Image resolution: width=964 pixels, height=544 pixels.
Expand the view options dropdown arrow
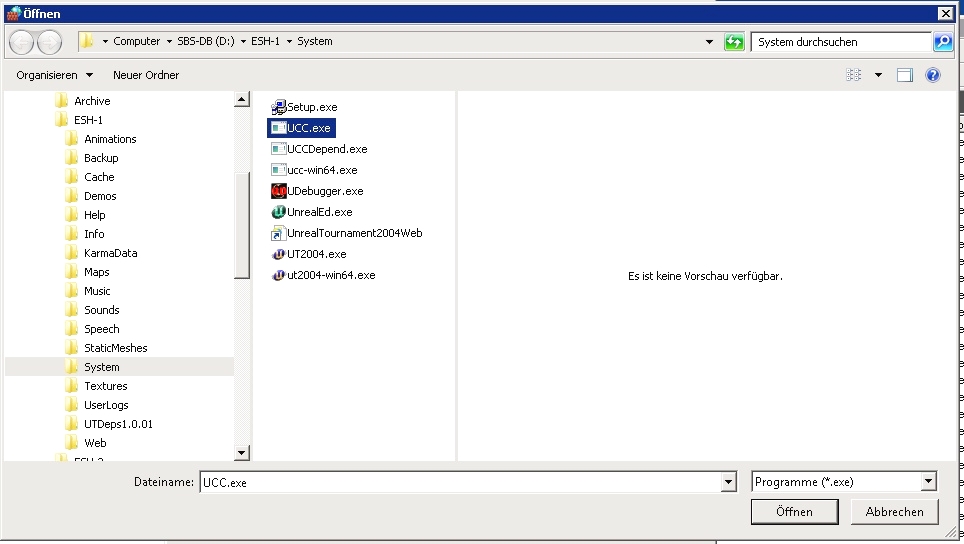878,75
